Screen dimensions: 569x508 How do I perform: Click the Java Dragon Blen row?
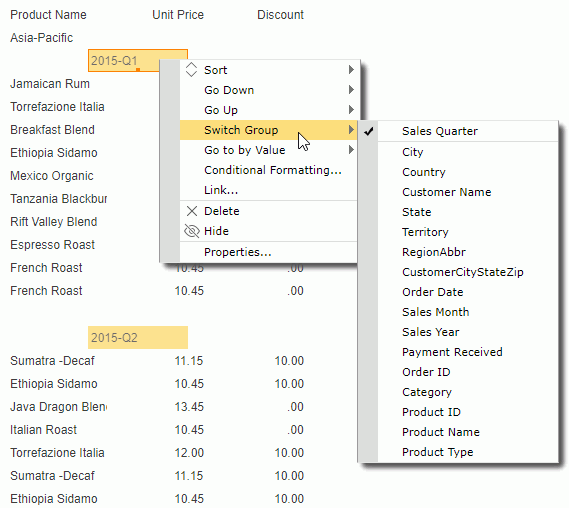pyautogui.click(x=58, y=407)
